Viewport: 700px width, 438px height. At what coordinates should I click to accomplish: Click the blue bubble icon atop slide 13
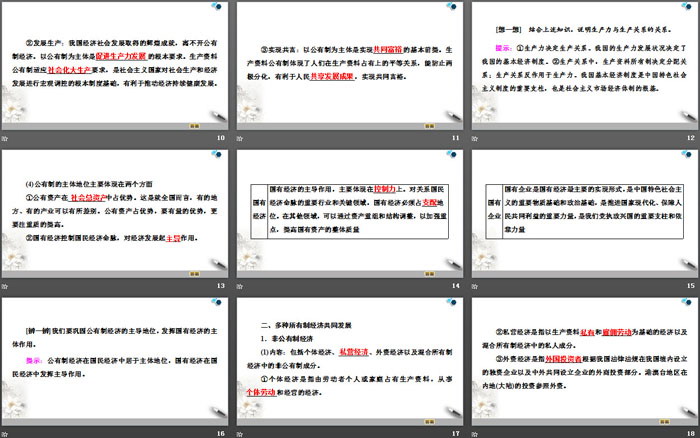pyautogui.click(x=217, y=154)
